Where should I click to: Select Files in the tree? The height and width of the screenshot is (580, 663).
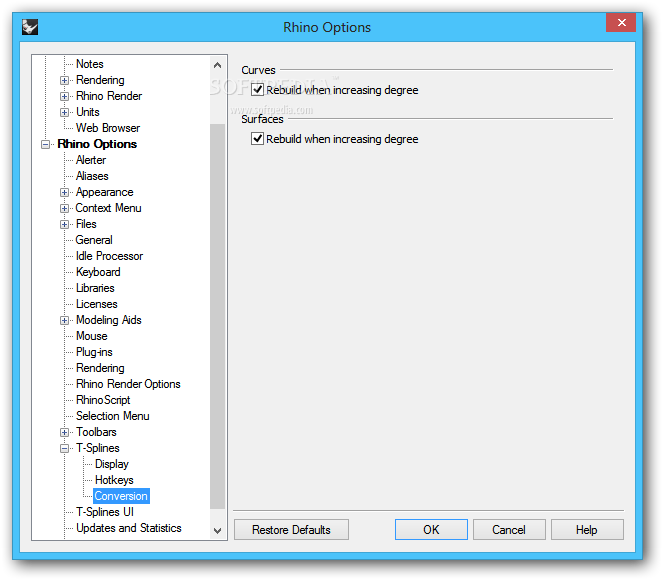[86, 224]
